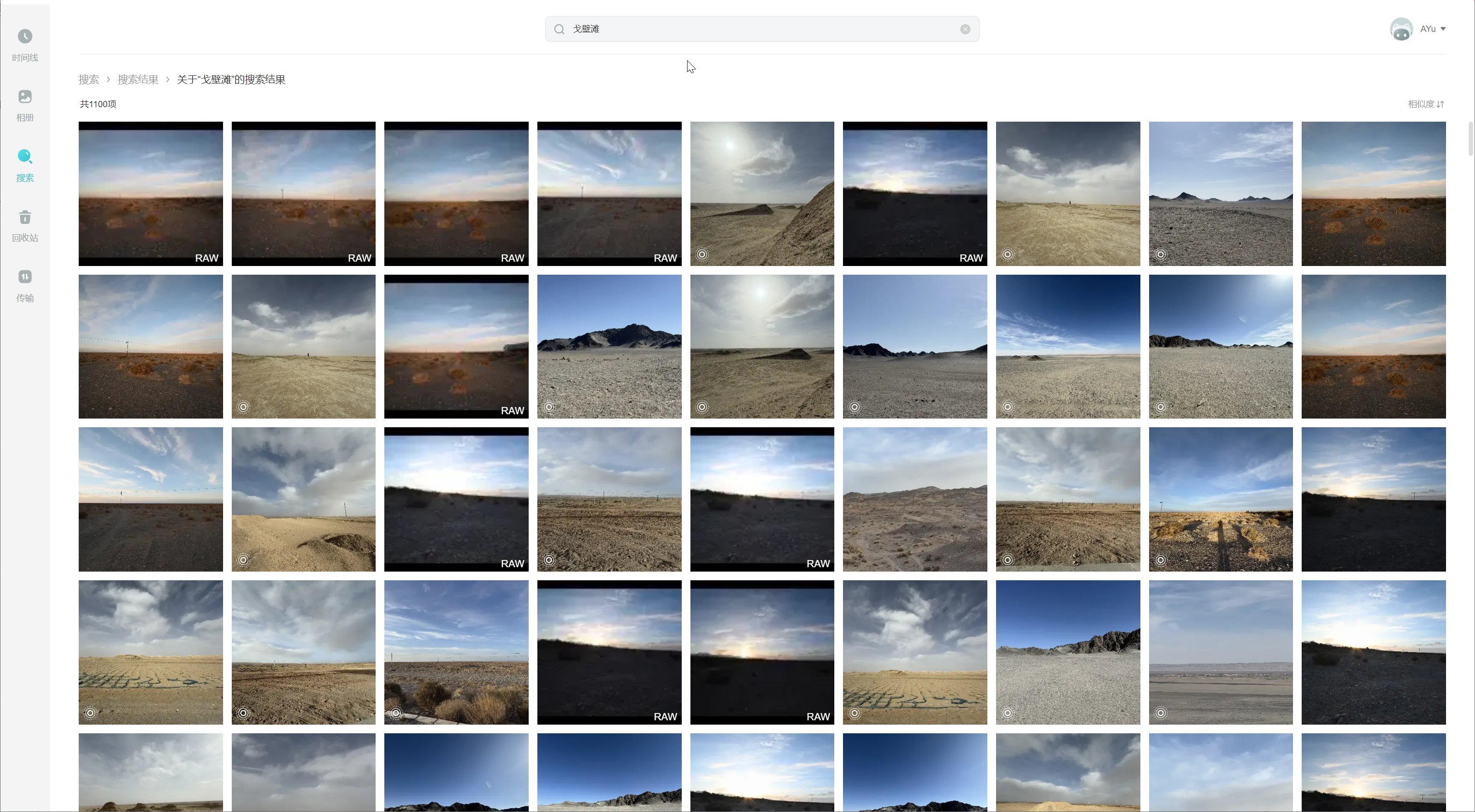
Task: Click live-photo icon on second-row cloudy sand photo
Action: point(243,407)
